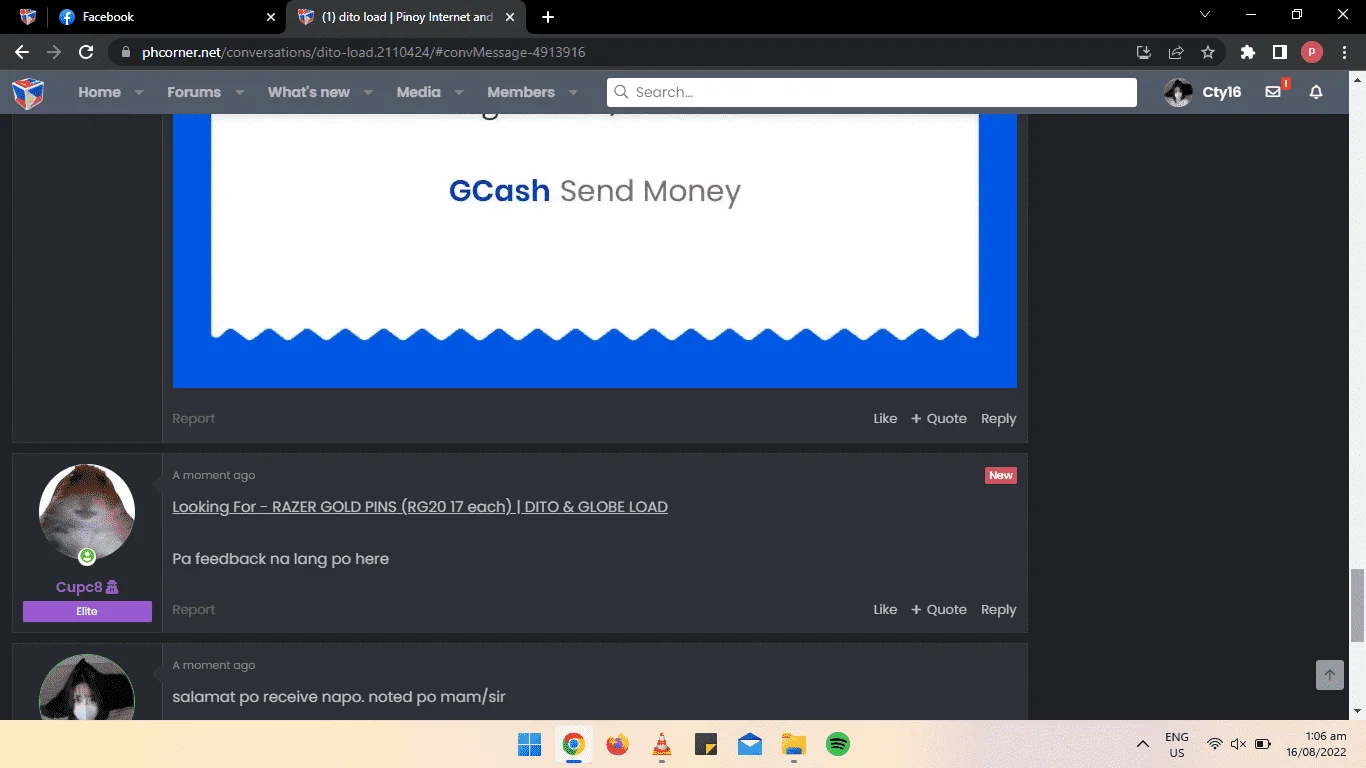Open the conversations envelope icon
Viewport: 1366px width, 768px height.
point(1273,92)
